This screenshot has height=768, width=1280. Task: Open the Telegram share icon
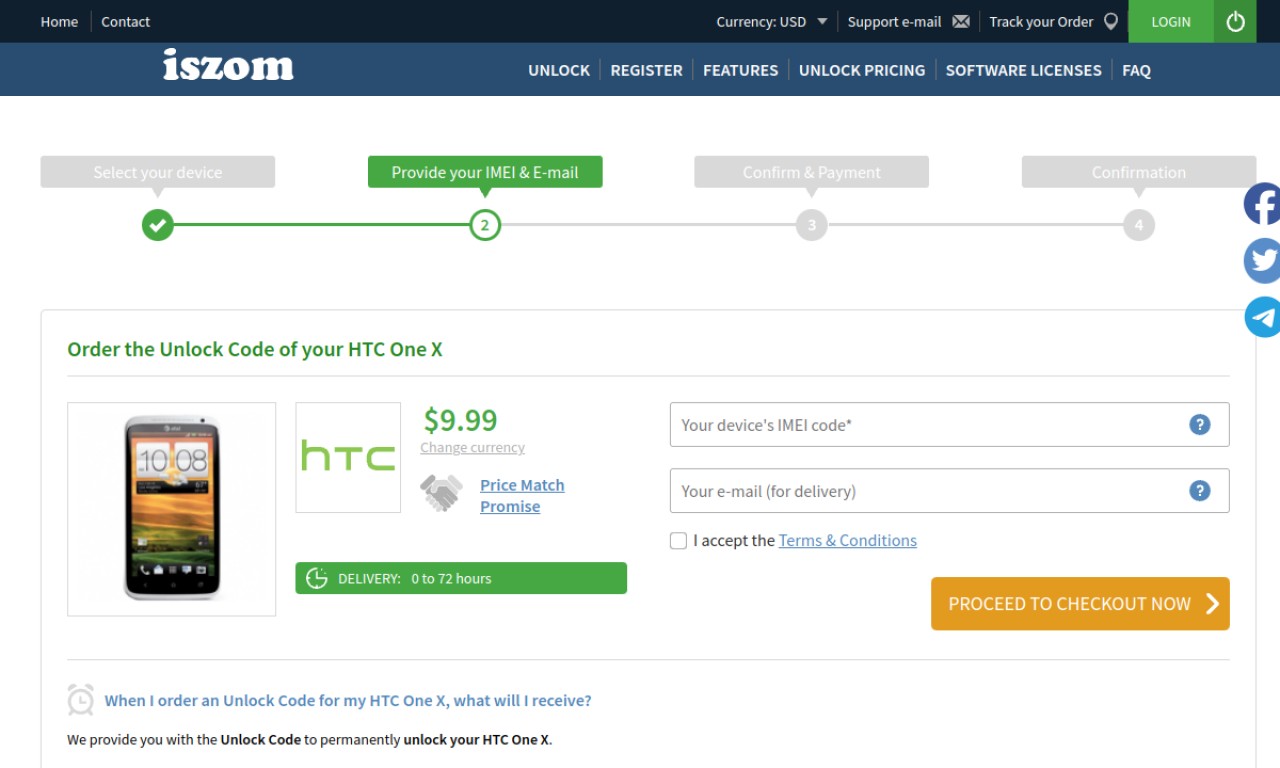click(x=1262, y=317)
